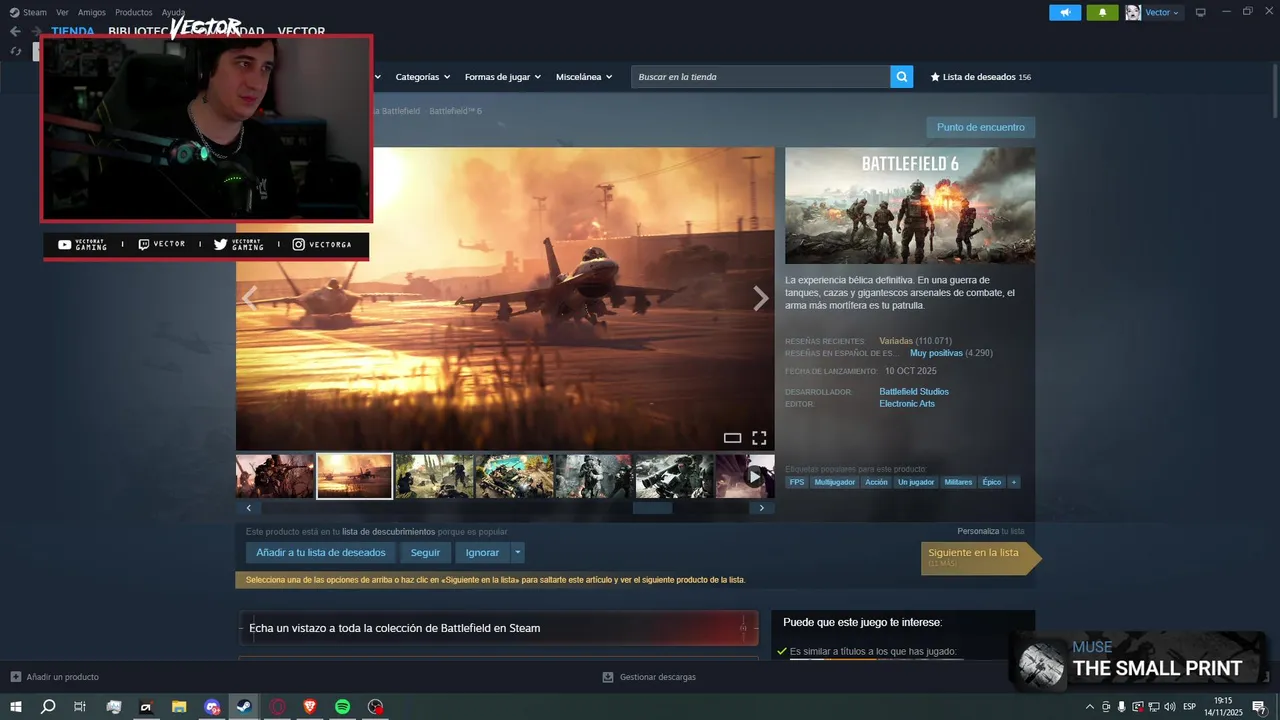Image resolution: width=1280 pixels, height=720 pixels.
Task: Click the Variadas recent reviews link
Action: pos(896,341)
